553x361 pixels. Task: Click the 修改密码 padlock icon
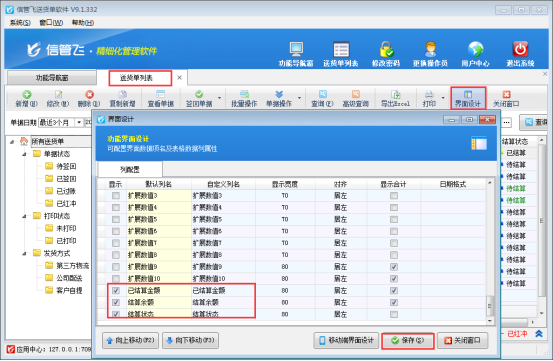[386, 49]
